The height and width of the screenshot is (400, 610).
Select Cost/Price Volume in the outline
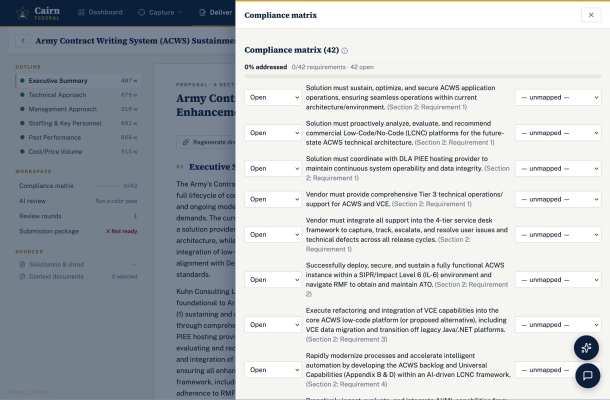pyautogui.click(x=78, y=152)
